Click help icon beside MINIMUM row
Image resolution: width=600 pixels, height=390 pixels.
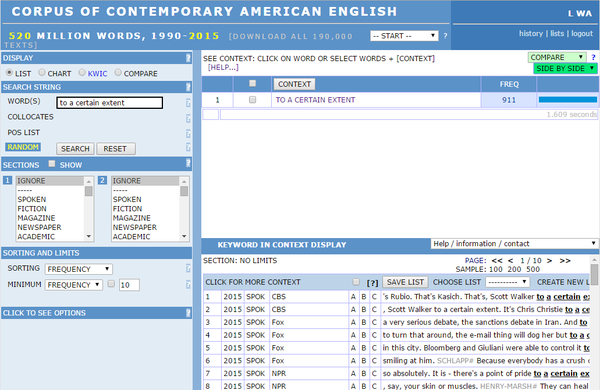point(188,284)
